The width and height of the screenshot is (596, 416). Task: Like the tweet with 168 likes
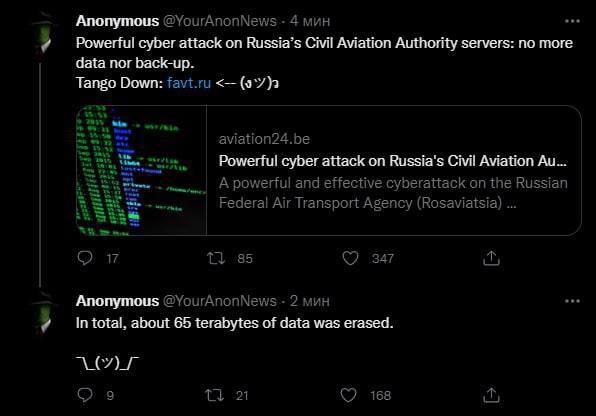pyautogui.click(x=348, y=395)
